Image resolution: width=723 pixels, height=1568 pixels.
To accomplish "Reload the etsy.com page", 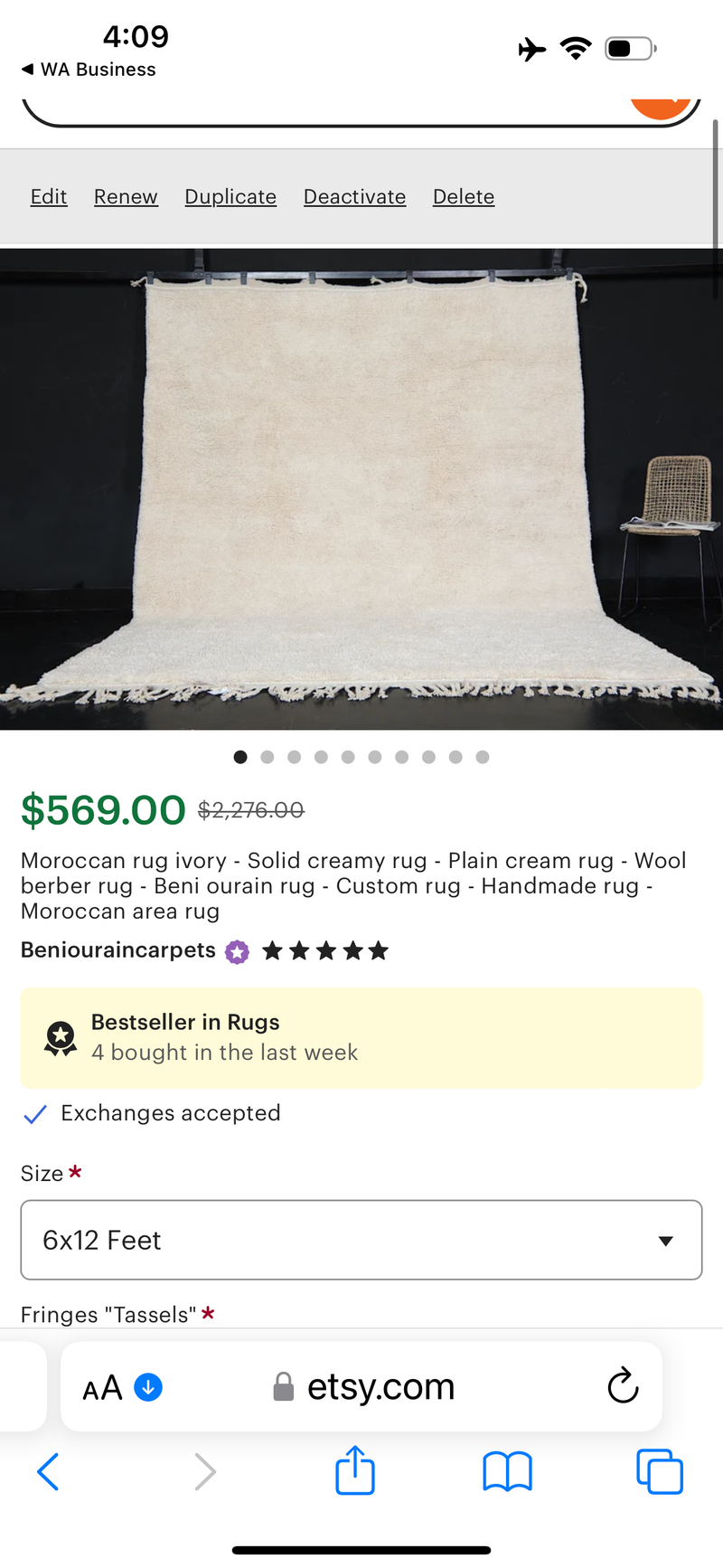I will [623, 1385].
